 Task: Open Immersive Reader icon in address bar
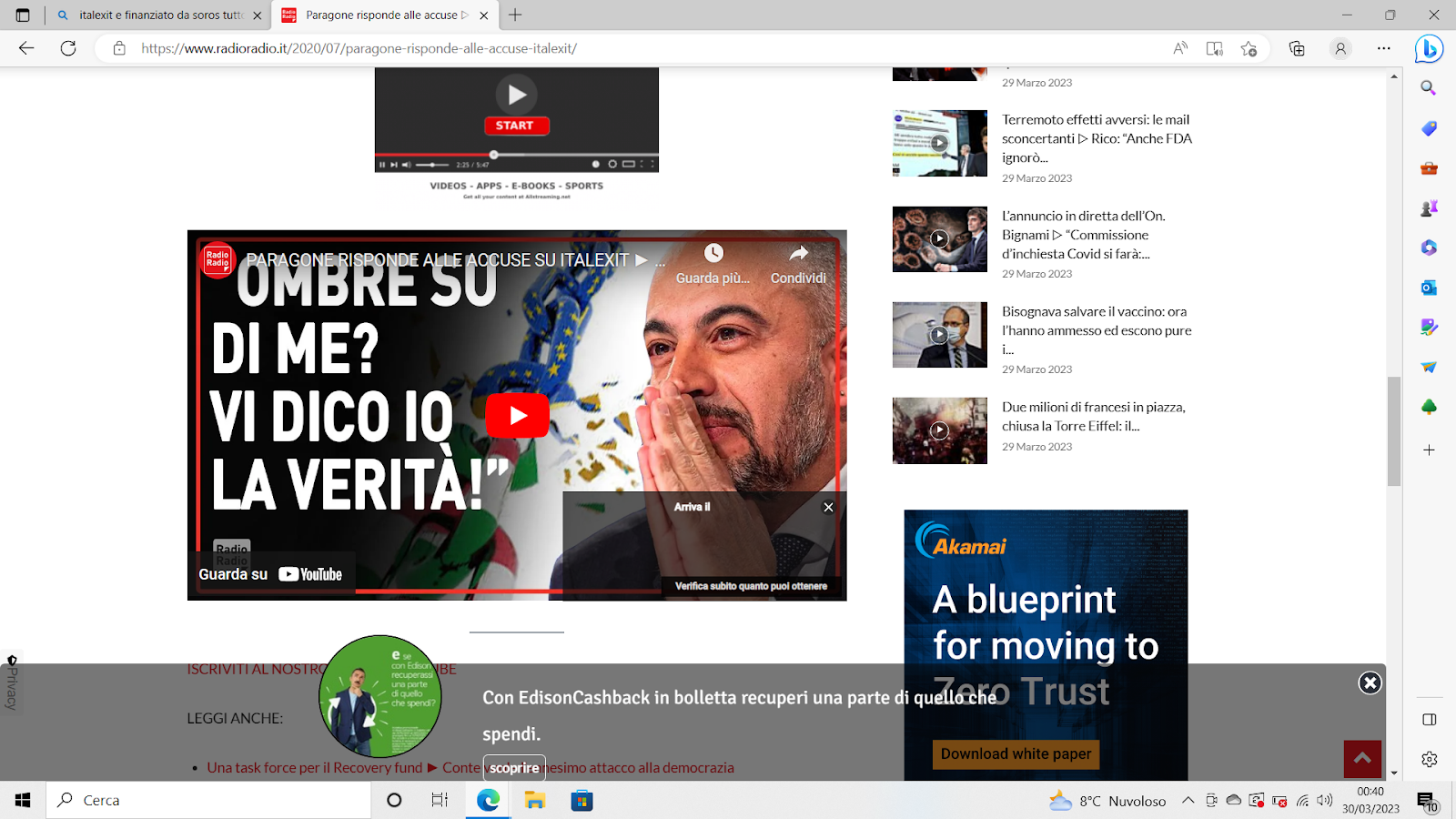coord(1215,48)
